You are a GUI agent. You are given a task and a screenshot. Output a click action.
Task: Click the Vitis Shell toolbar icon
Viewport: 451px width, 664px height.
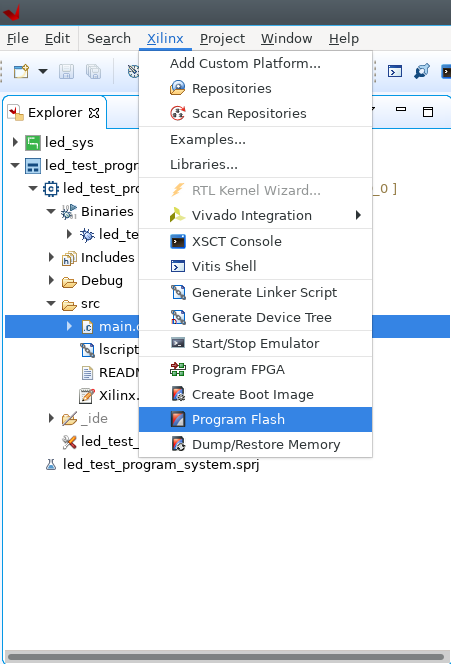click(x=395, y=71)
